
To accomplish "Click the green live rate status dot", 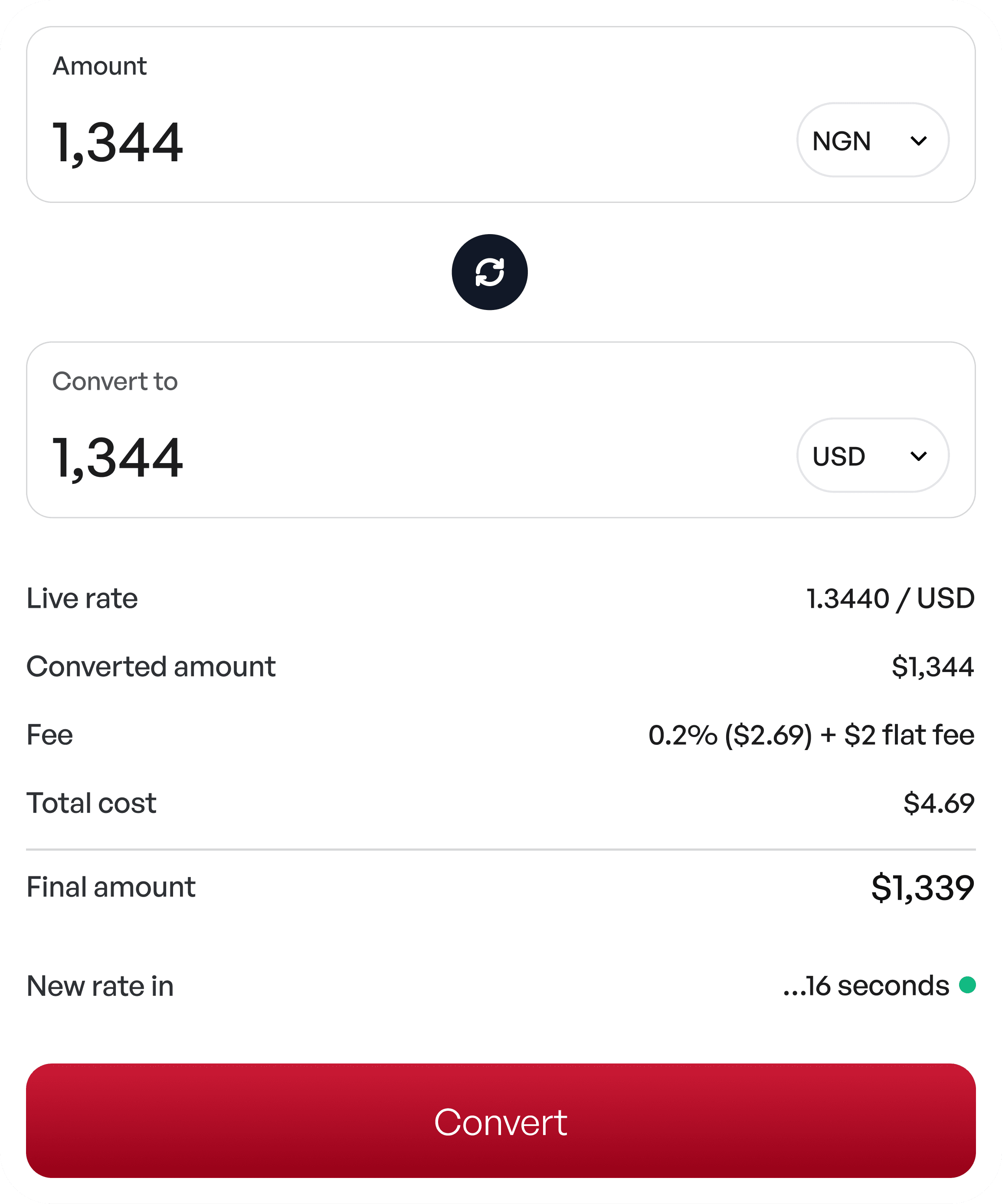I will click(x=967, y=985).
